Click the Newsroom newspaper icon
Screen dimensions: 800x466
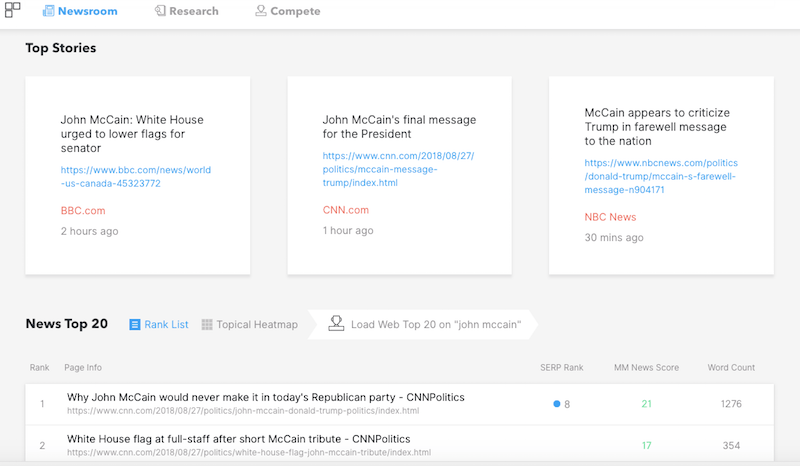coord(48,11)
